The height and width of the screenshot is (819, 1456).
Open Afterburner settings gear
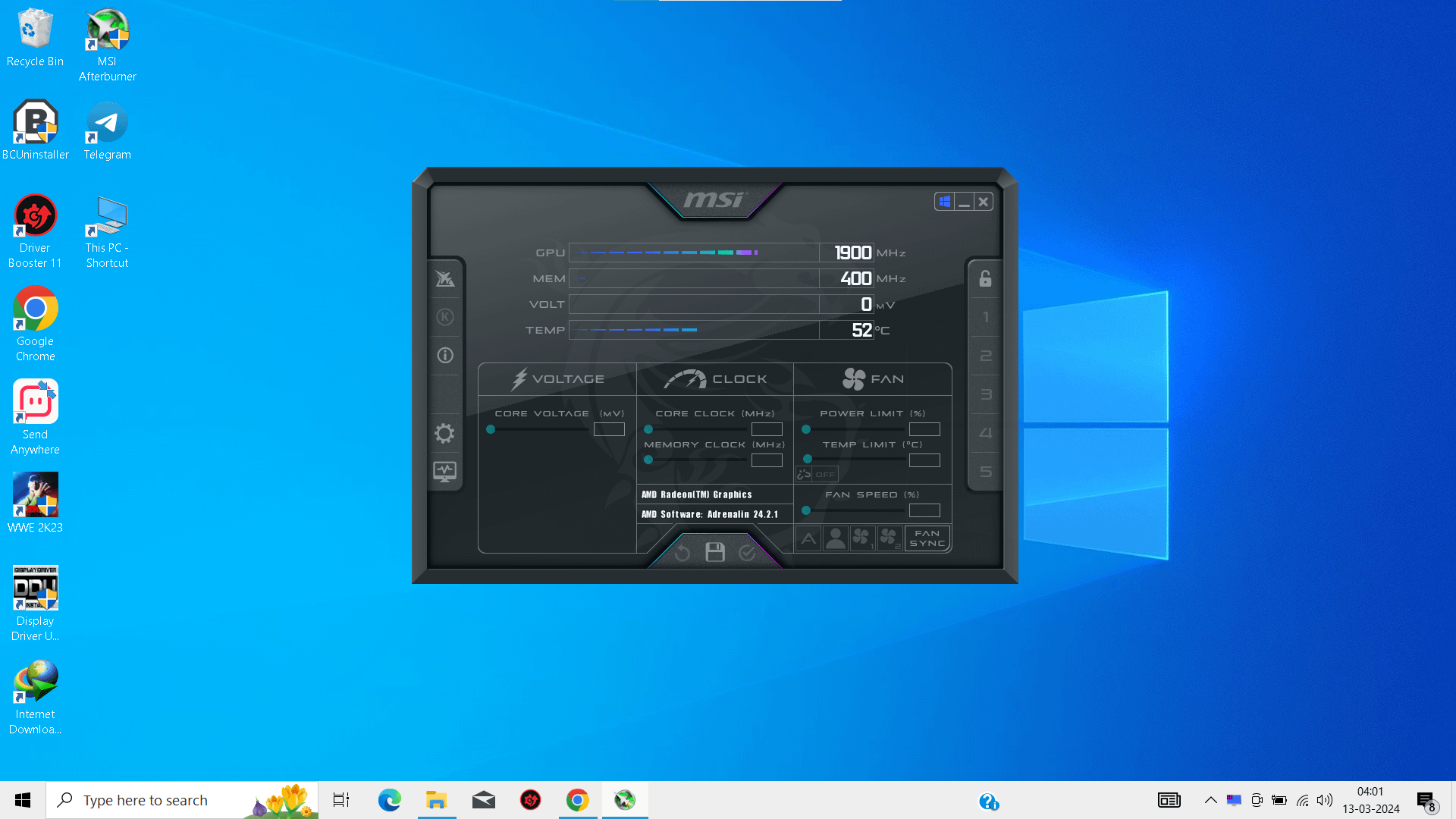444,433
